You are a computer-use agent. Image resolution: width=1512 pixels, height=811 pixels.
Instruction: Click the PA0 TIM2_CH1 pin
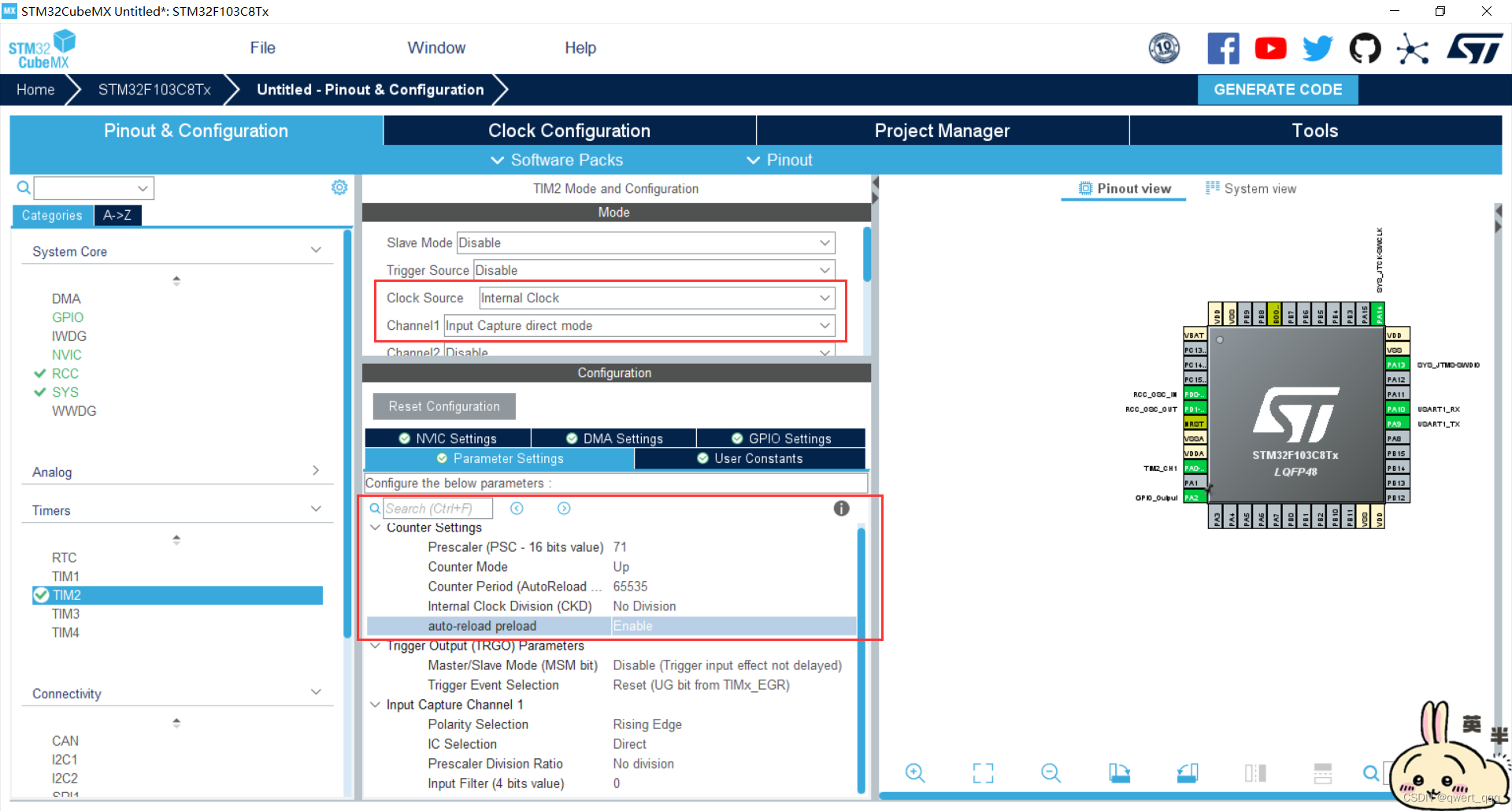pos(1195,468)
